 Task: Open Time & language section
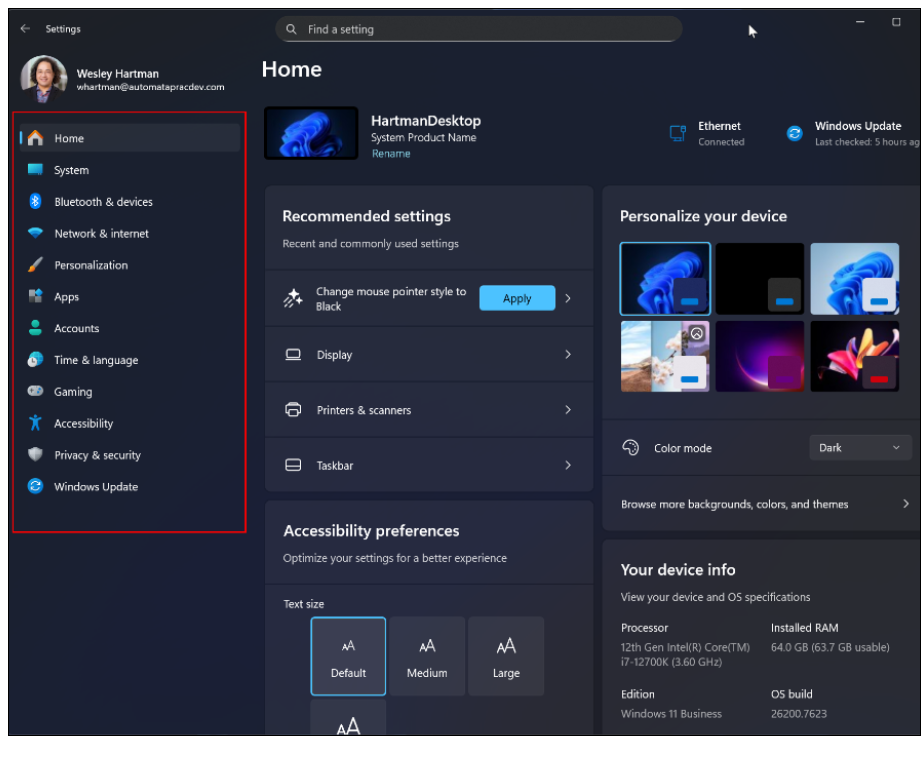(x=96, y=360)
